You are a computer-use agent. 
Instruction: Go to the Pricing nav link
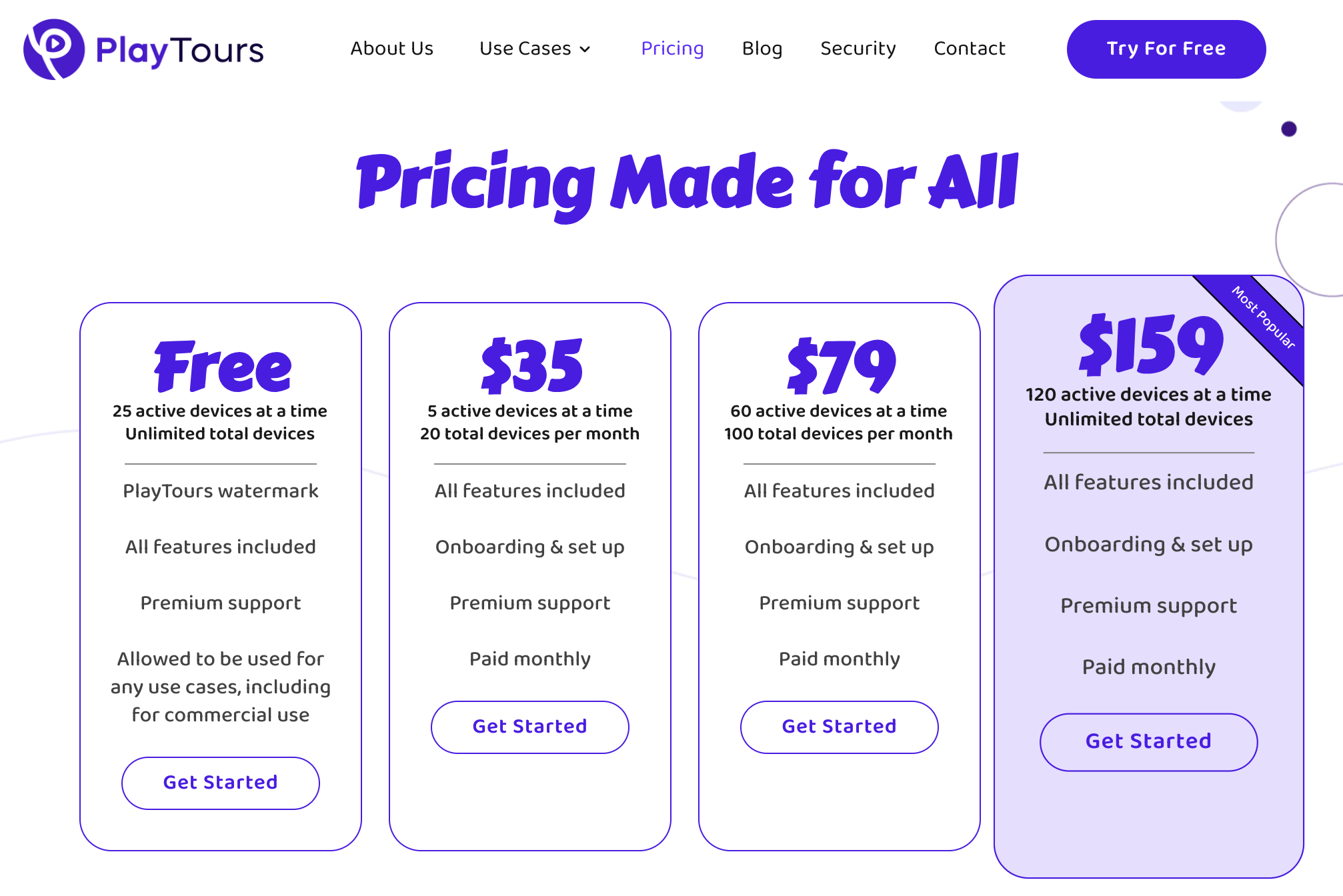672,49
